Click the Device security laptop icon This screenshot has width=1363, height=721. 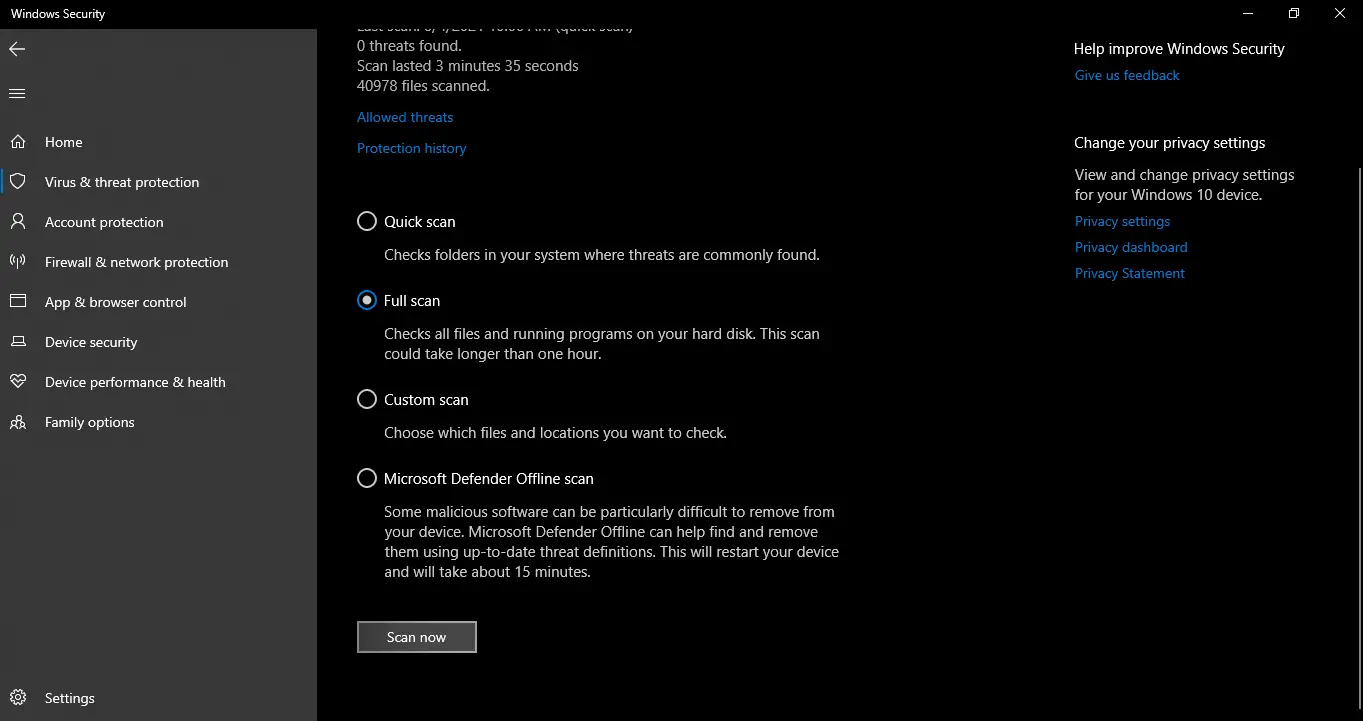tap(18, 342)
